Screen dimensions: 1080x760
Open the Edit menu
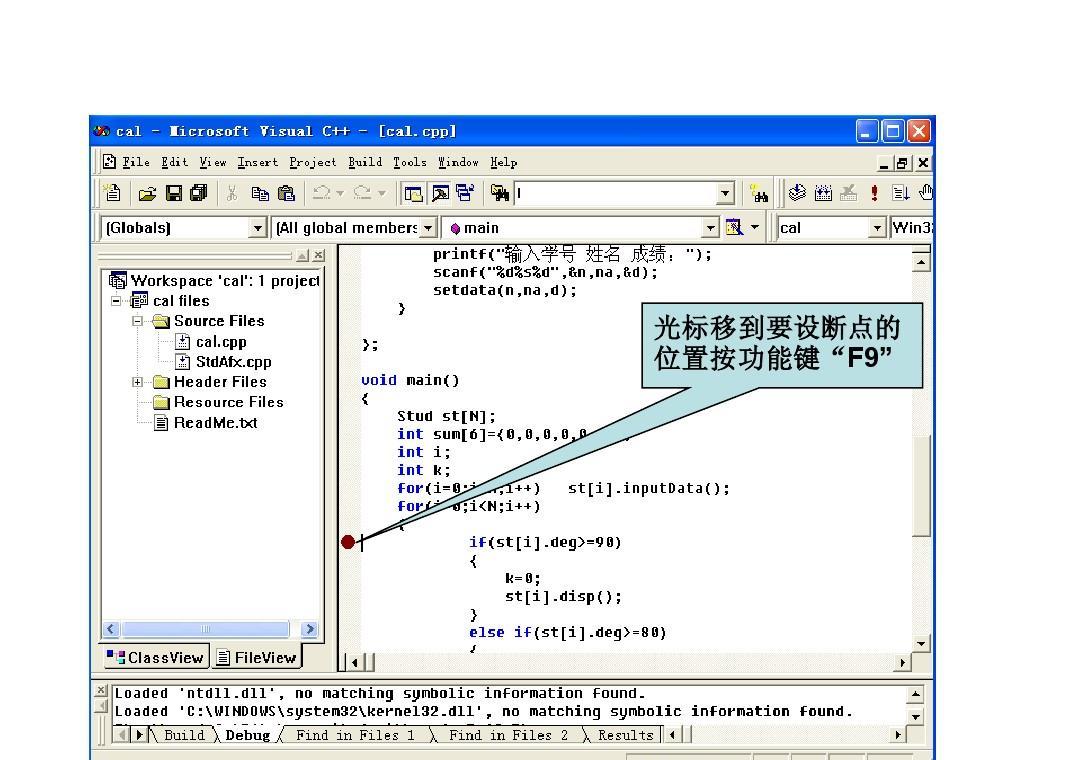coord(174,162)
